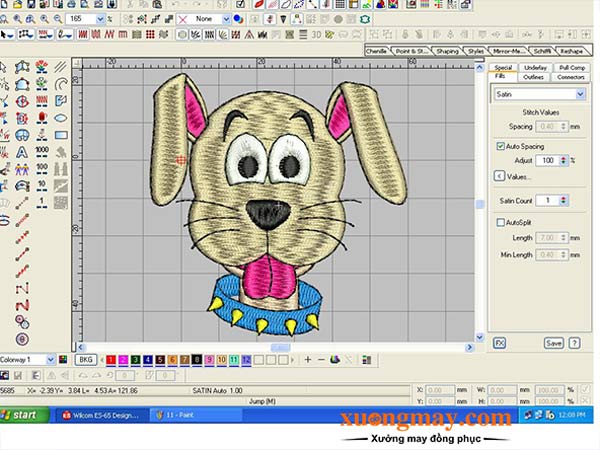Click the FX button in Fills panel
Image resolution: width=600 pixels, height=450 pixels.
click(499, 342)
